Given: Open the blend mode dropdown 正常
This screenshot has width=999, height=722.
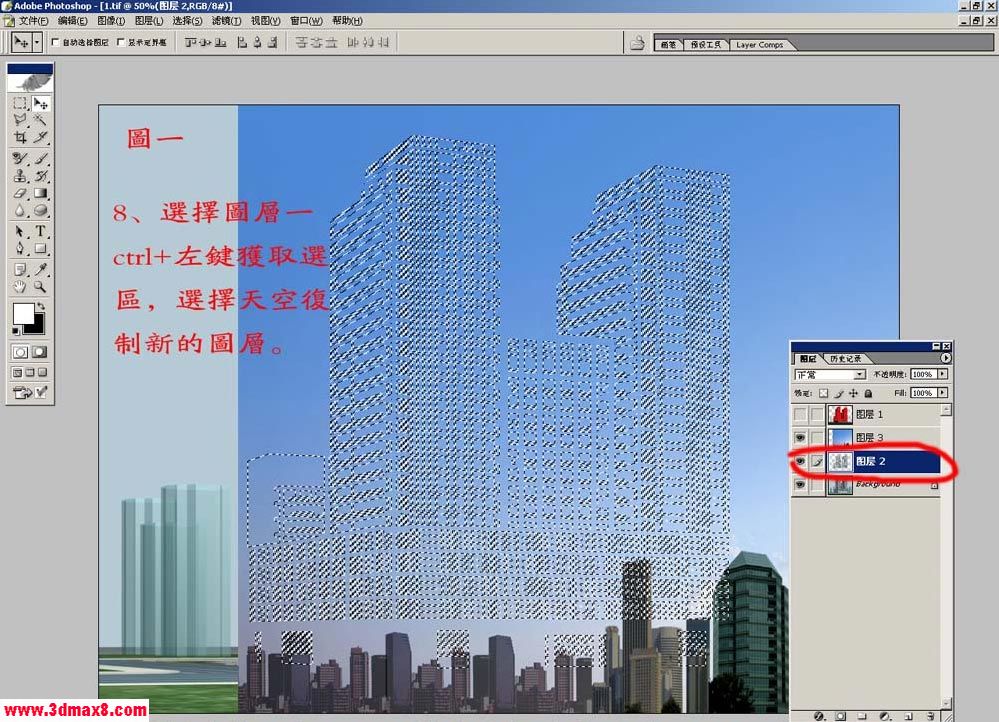Looking at the screenshot, I should [x=829, y=375].
